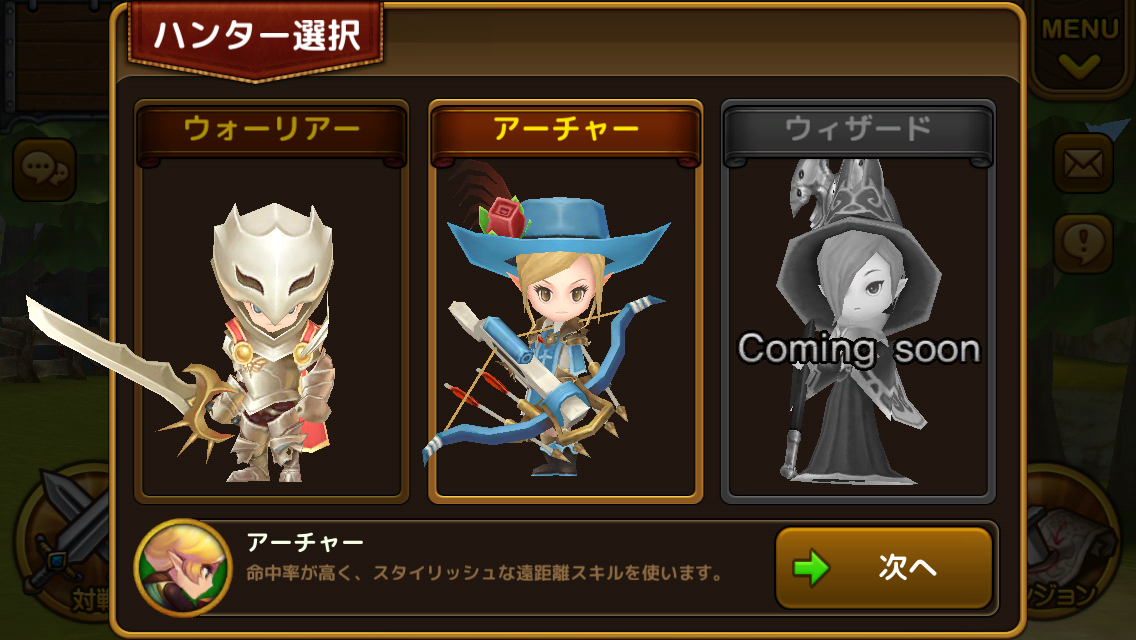Image resolution: width=1136 pixels, height=640 pixels.
Task: Open the chat speech bubble icon
Action: coord(44,170)
